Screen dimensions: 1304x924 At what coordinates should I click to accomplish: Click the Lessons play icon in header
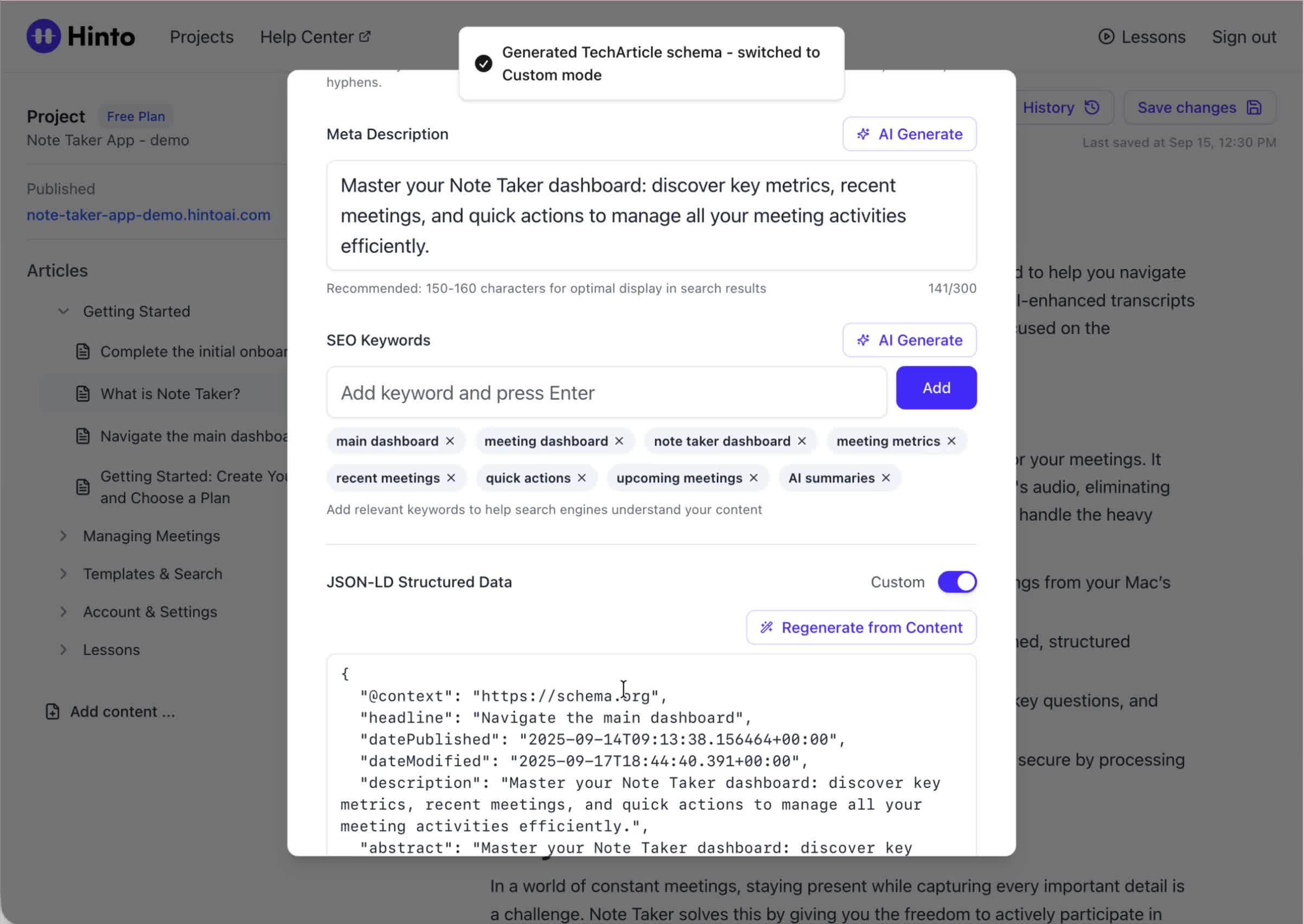click(x=1105, y=37)
